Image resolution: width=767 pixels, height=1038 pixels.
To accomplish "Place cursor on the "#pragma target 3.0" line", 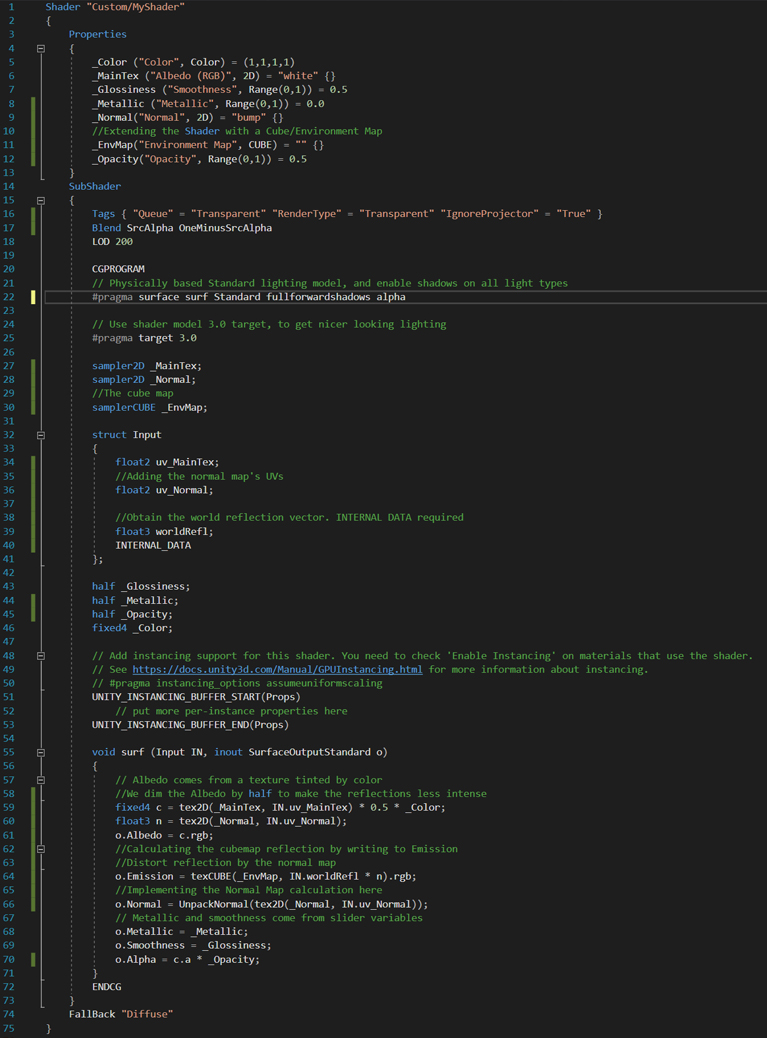I will [144, 338].
